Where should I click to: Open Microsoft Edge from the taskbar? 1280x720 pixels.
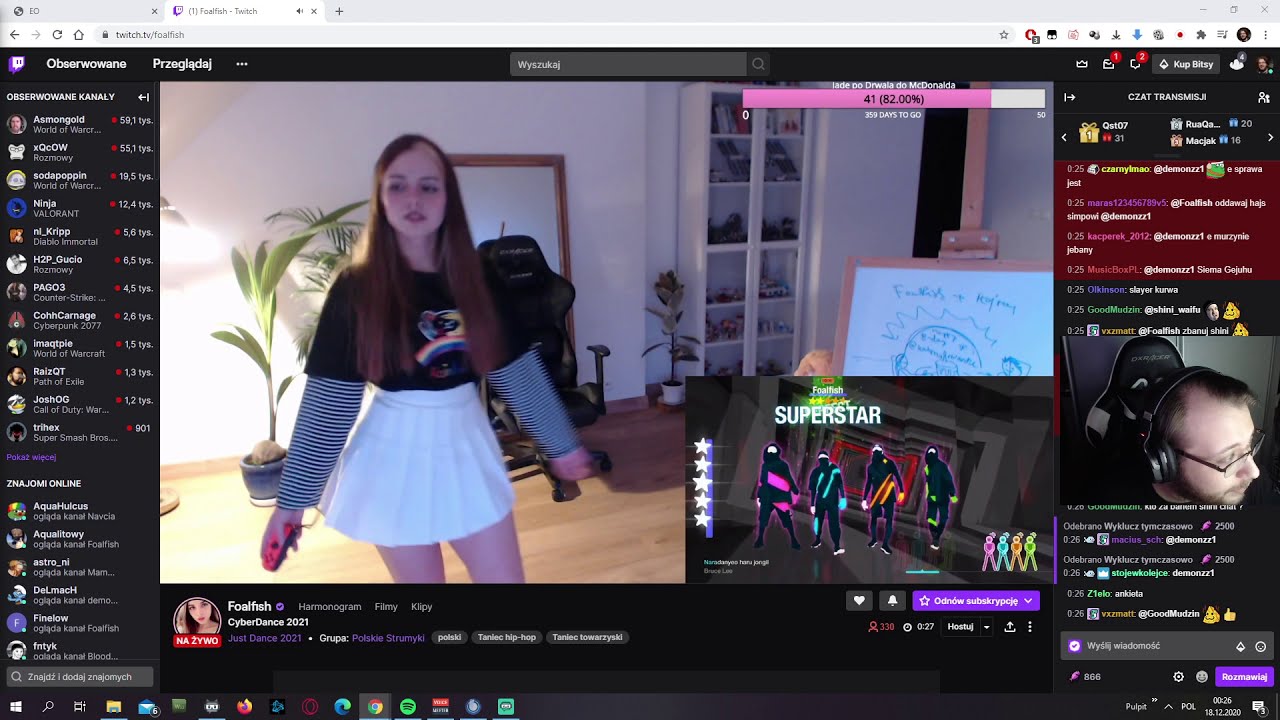[x=342, y=706]
